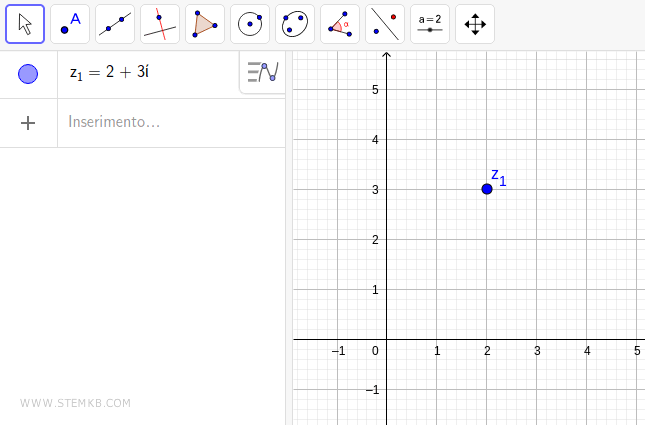Image resolution: width=645 pixels, height=425 pixels.
Task: Select Circle with center through point tool
Action: coord(250,24)
